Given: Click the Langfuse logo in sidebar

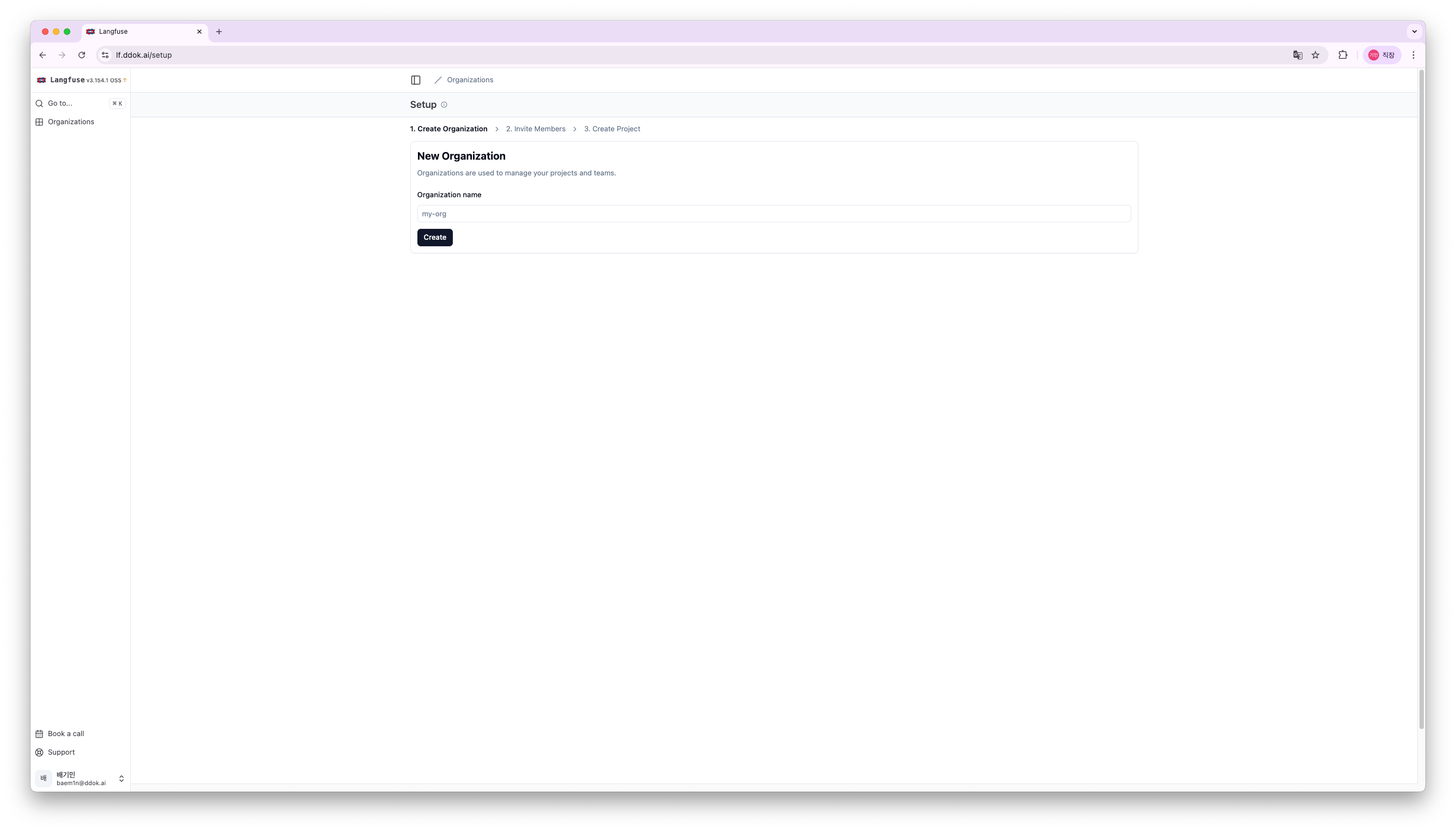Looking at the screenshot, I should [41, 80].
